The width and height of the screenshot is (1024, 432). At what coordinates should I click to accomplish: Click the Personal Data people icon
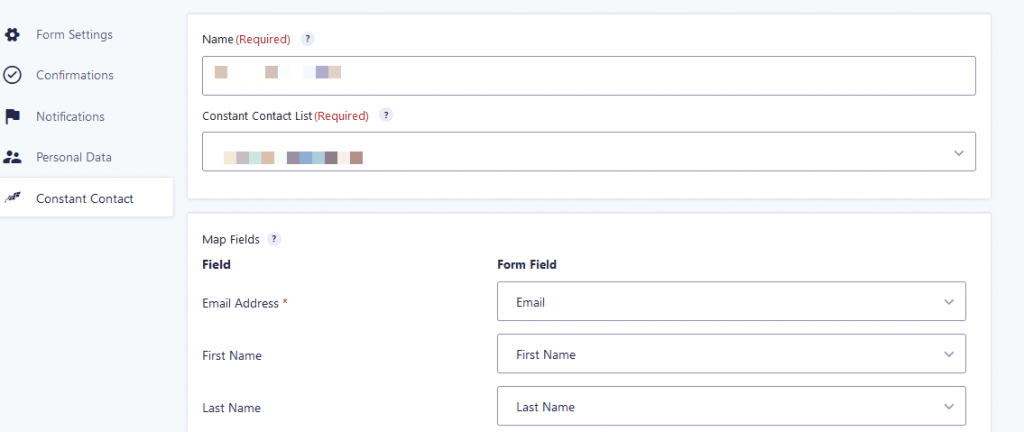[x=12, y=157]
